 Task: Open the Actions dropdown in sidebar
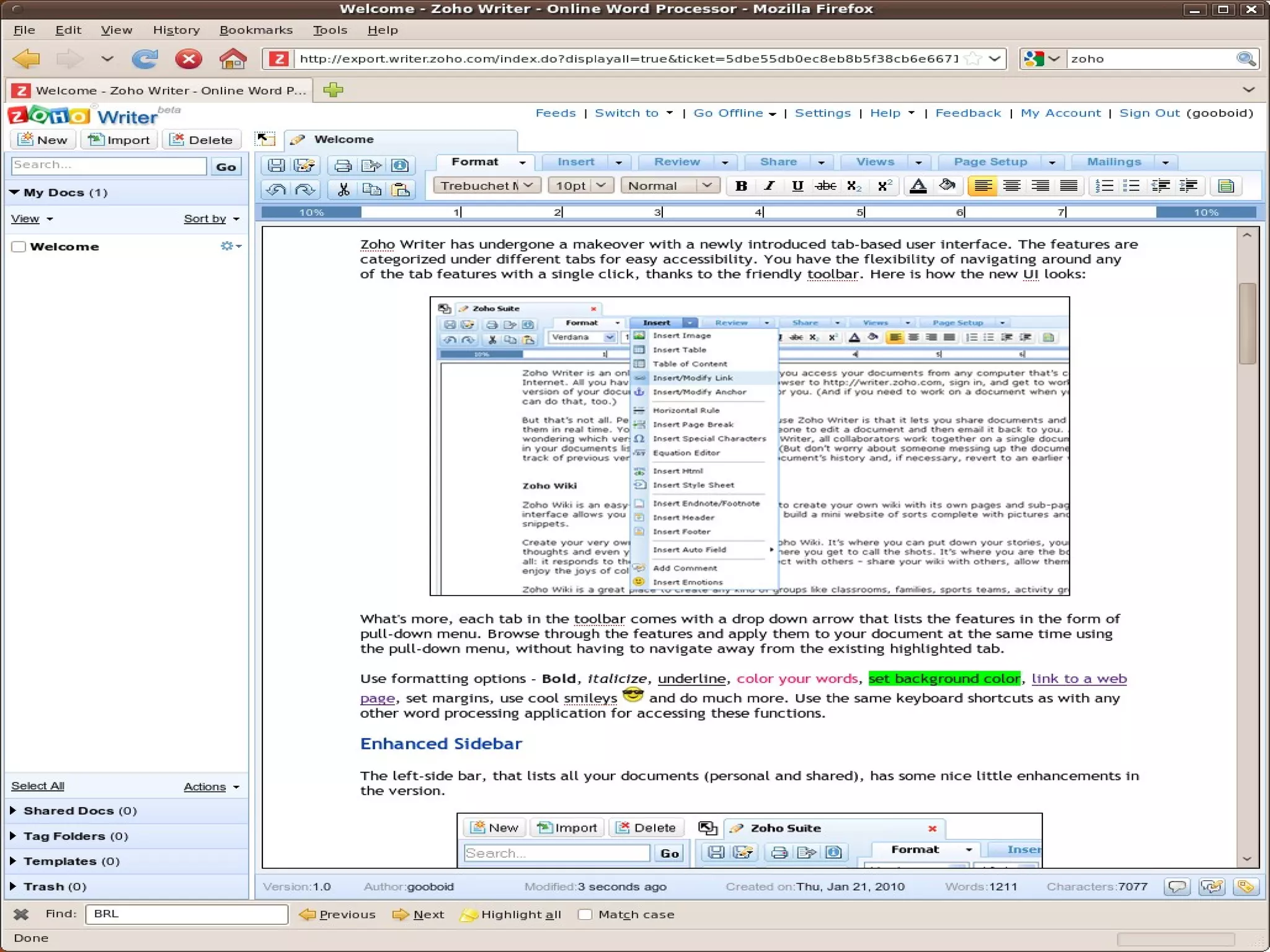pyautogui.click(x=211, y=787)
